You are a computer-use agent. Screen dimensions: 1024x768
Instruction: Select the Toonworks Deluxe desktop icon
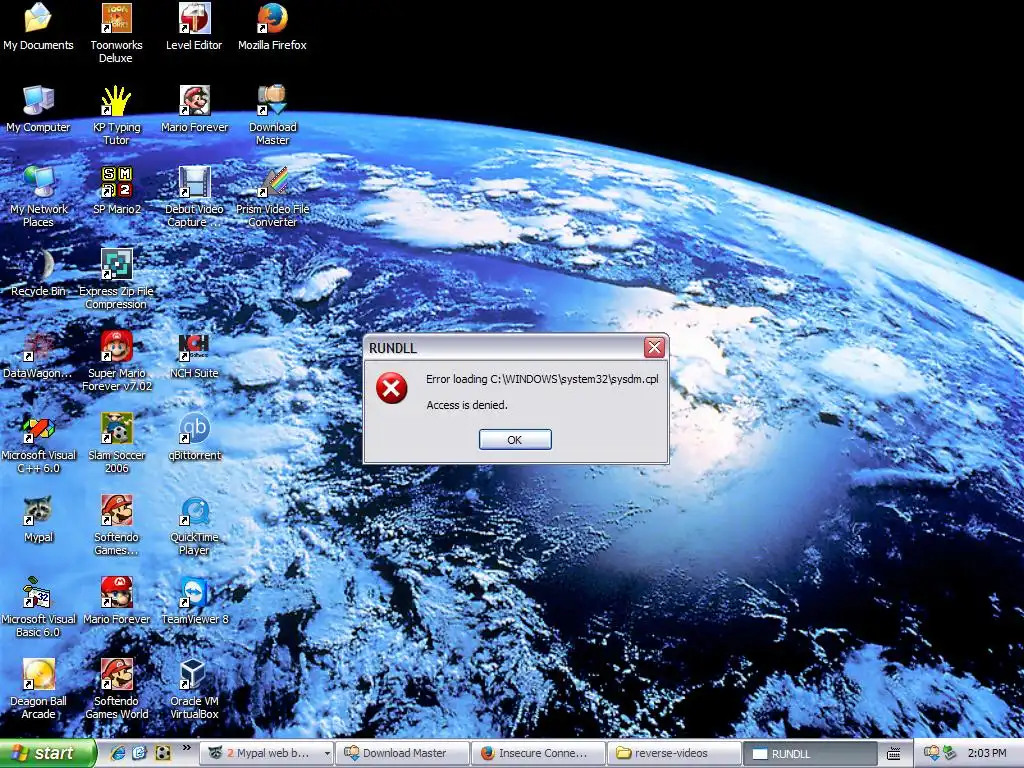click(x=116, y=33)
